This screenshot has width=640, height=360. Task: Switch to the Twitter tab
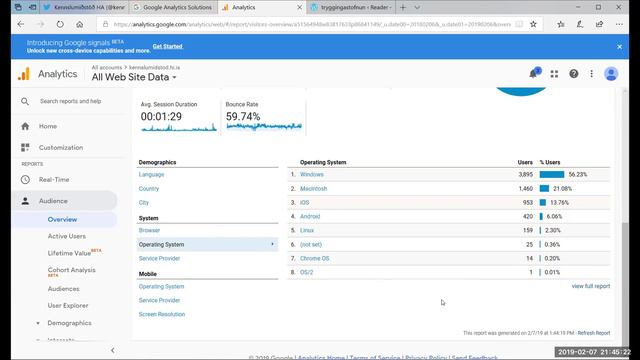point(84,7)
